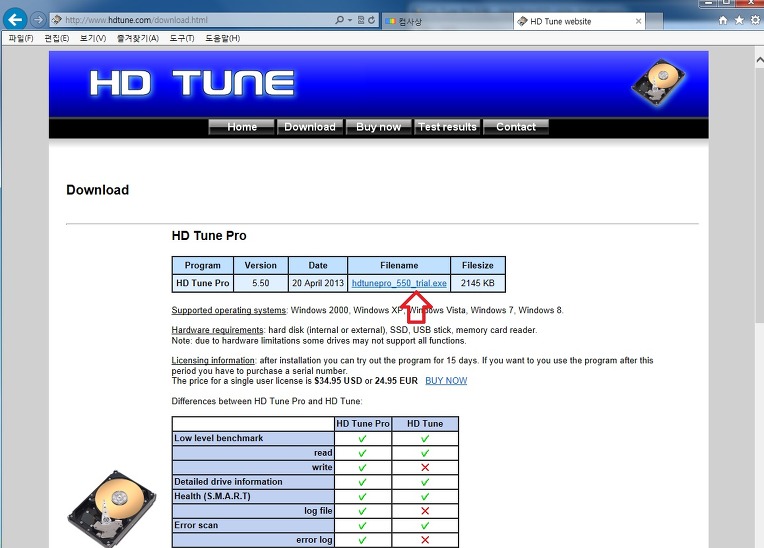Open the 편집(E) menu
The height and width of the screenshot is (548, 764).
coord(57,38)
